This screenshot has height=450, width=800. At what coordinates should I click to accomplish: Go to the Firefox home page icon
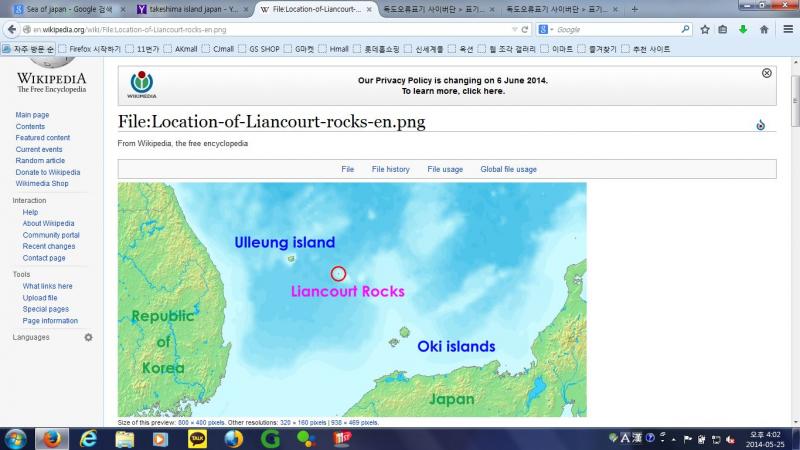[x=764, y=30]
